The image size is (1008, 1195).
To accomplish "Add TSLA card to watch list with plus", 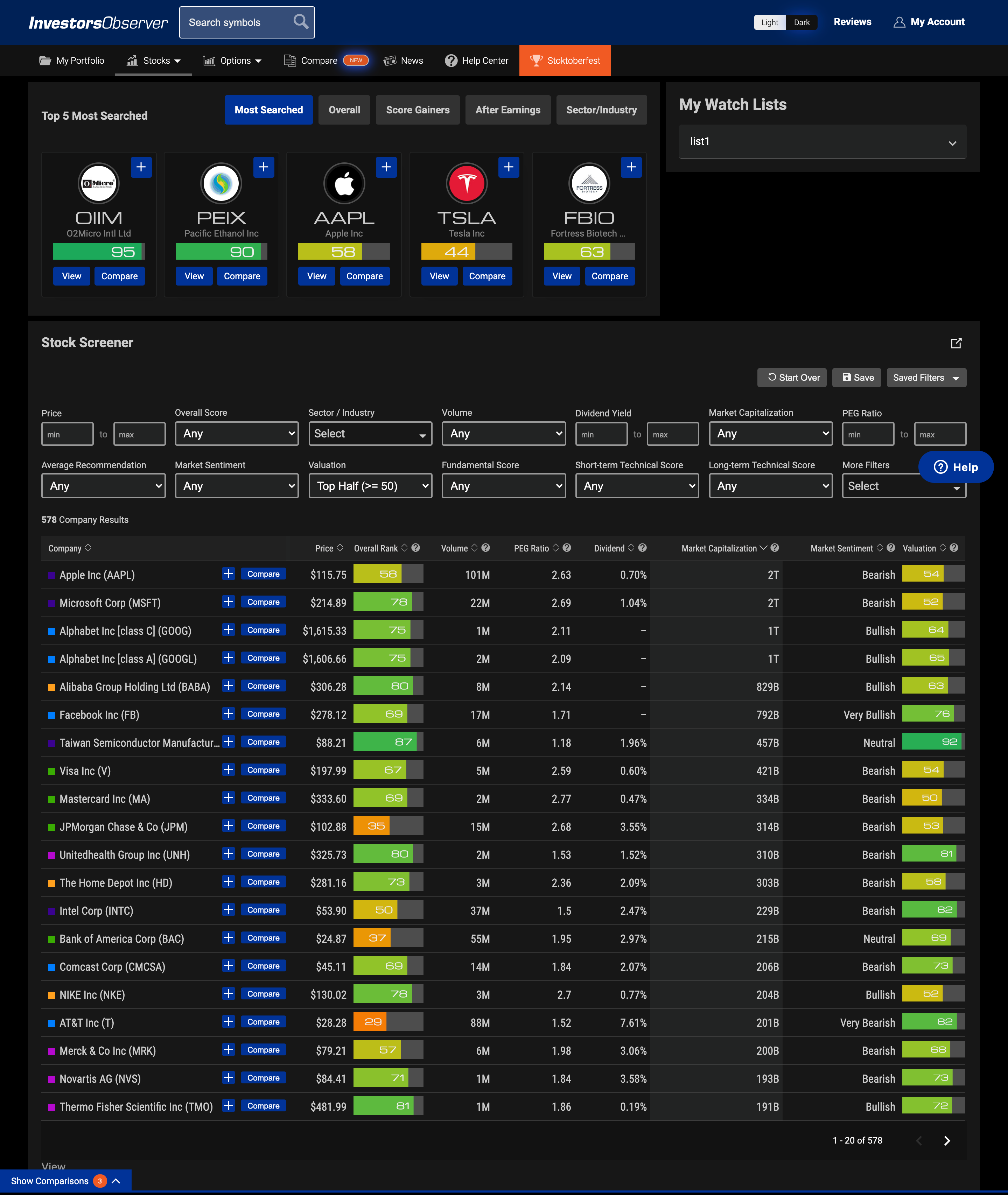I will (509, 167).
